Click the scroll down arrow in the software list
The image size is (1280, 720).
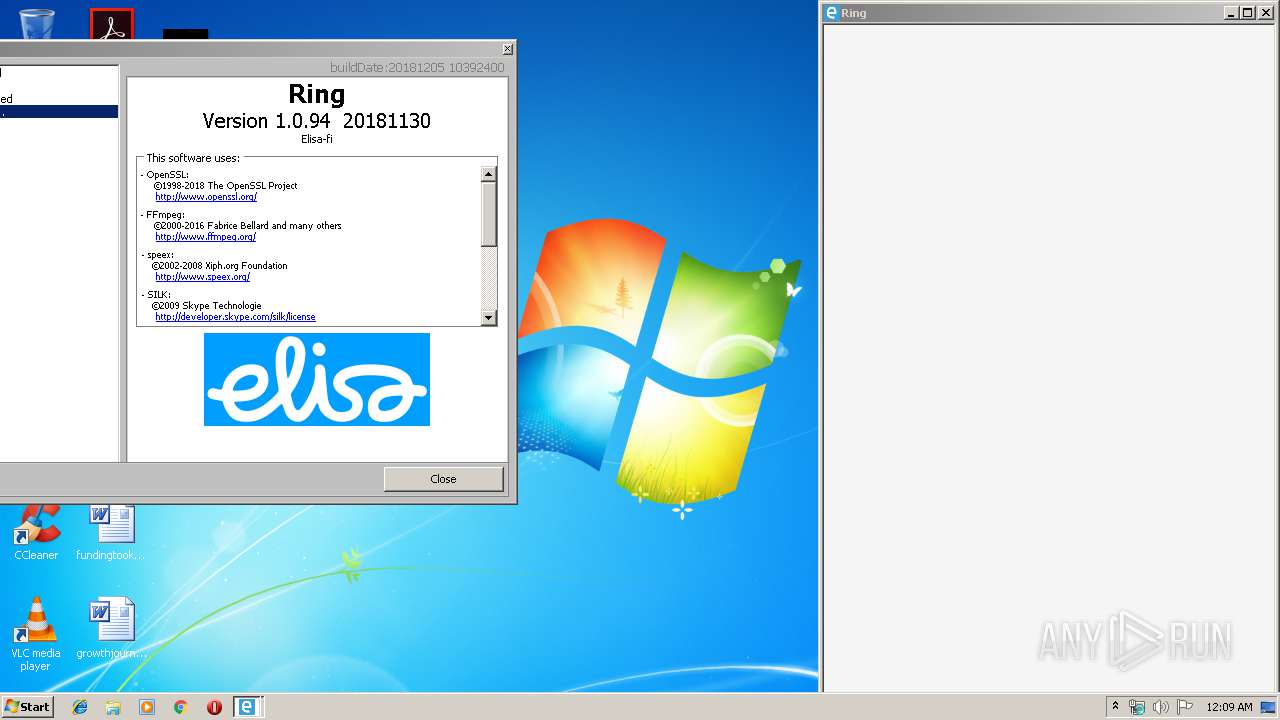[489, 317]
